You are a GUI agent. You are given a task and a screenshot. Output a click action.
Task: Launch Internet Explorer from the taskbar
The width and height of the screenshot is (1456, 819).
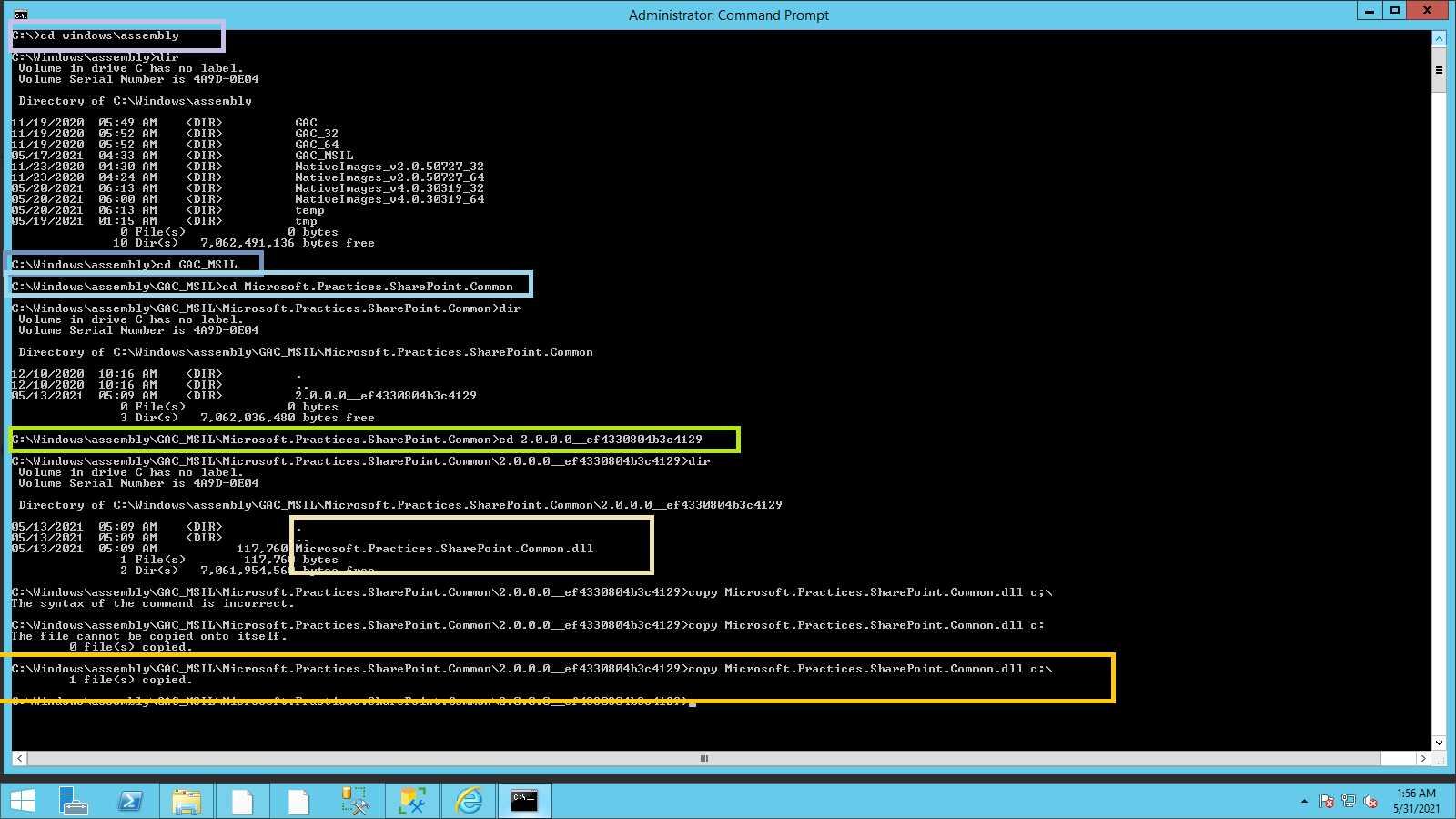click(468, 801)
